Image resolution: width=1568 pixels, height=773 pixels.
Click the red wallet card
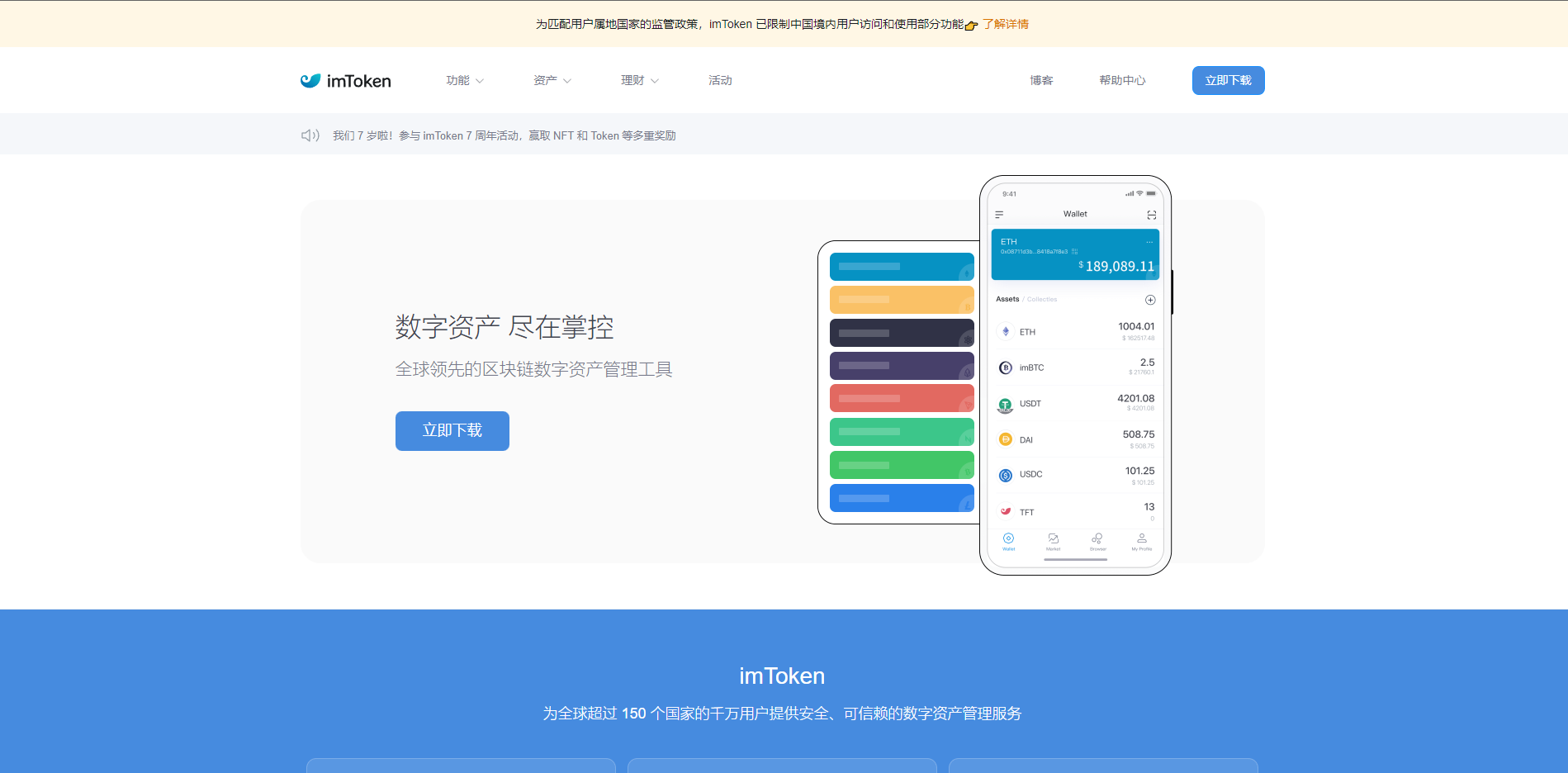click(902, 398)
